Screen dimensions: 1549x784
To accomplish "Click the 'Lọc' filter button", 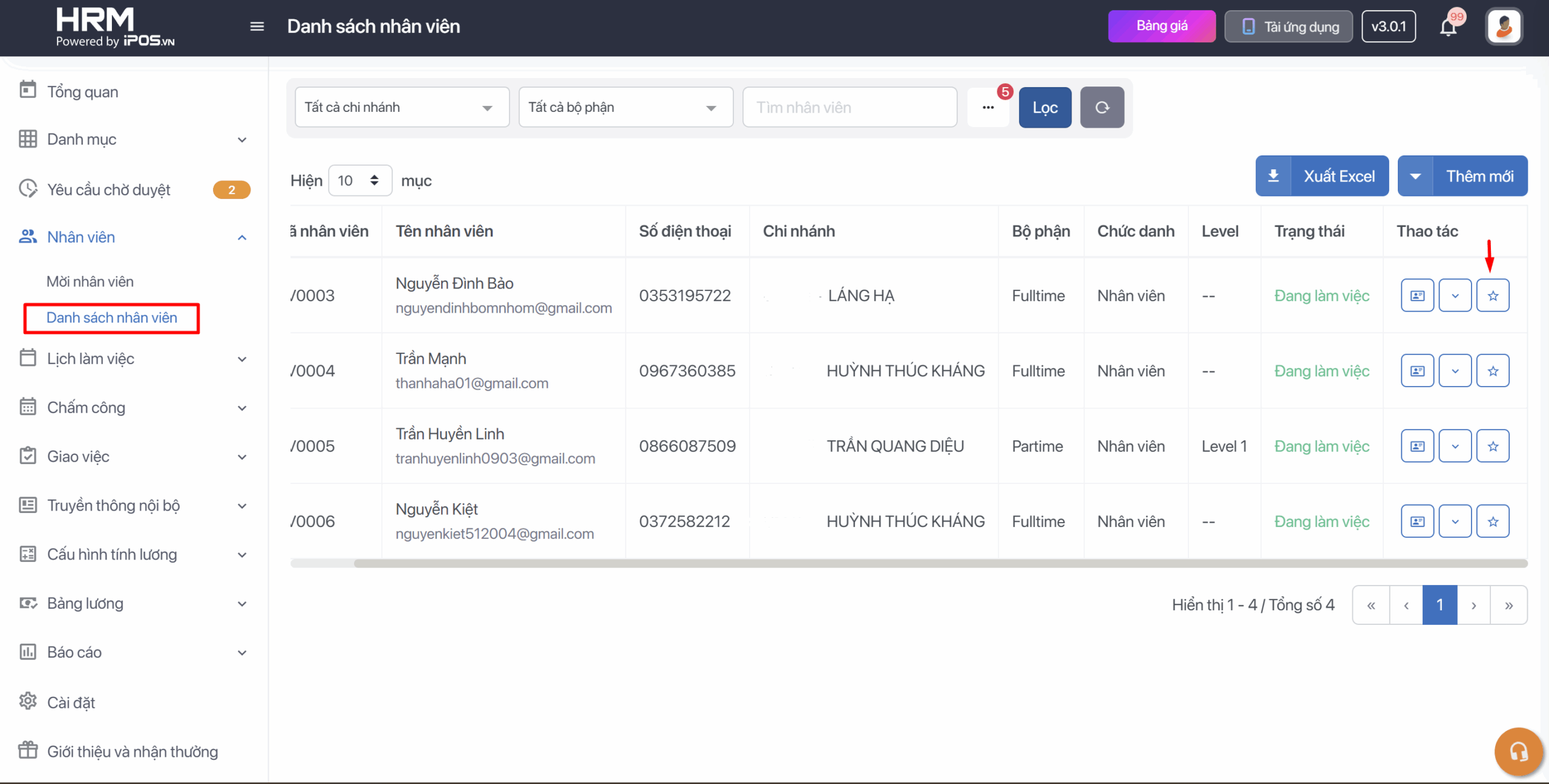I will click(x=1045, y=107).
